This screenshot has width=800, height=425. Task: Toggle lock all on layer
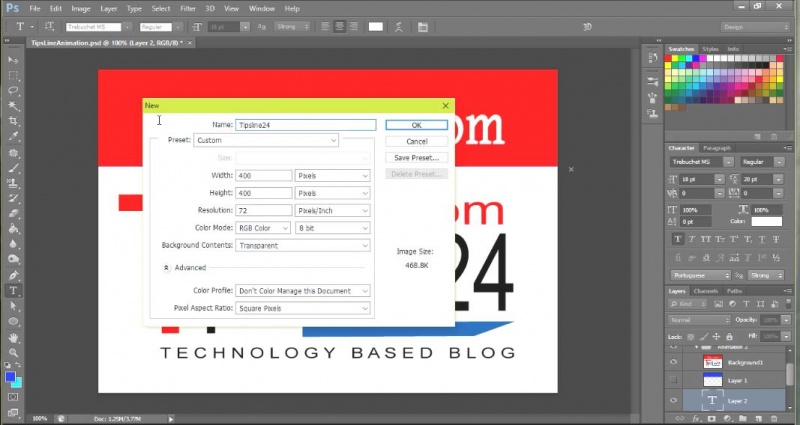(x=729, y=337)
